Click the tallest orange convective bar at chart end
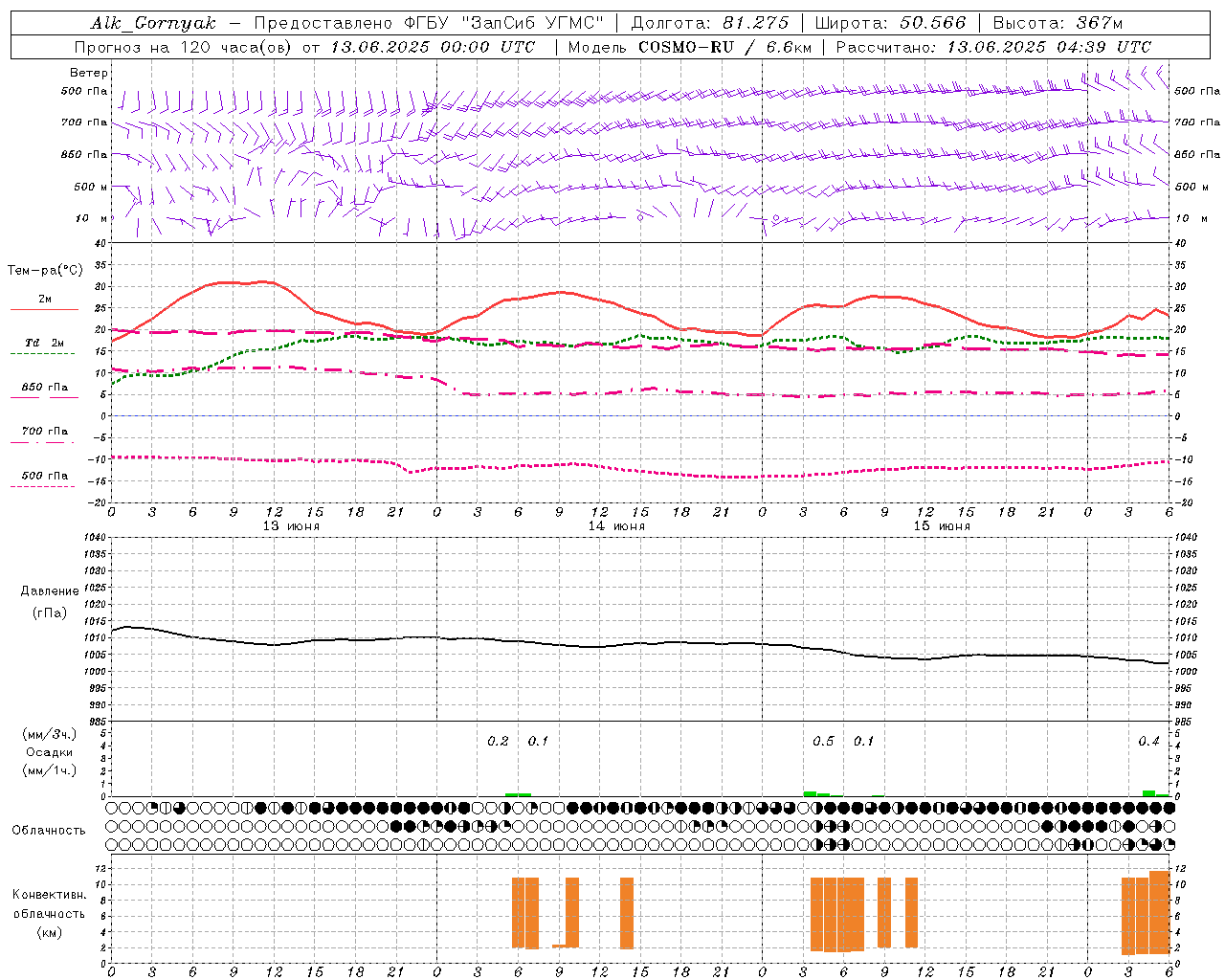This screenshot has width=1225, height=980. pos(1159,912)
